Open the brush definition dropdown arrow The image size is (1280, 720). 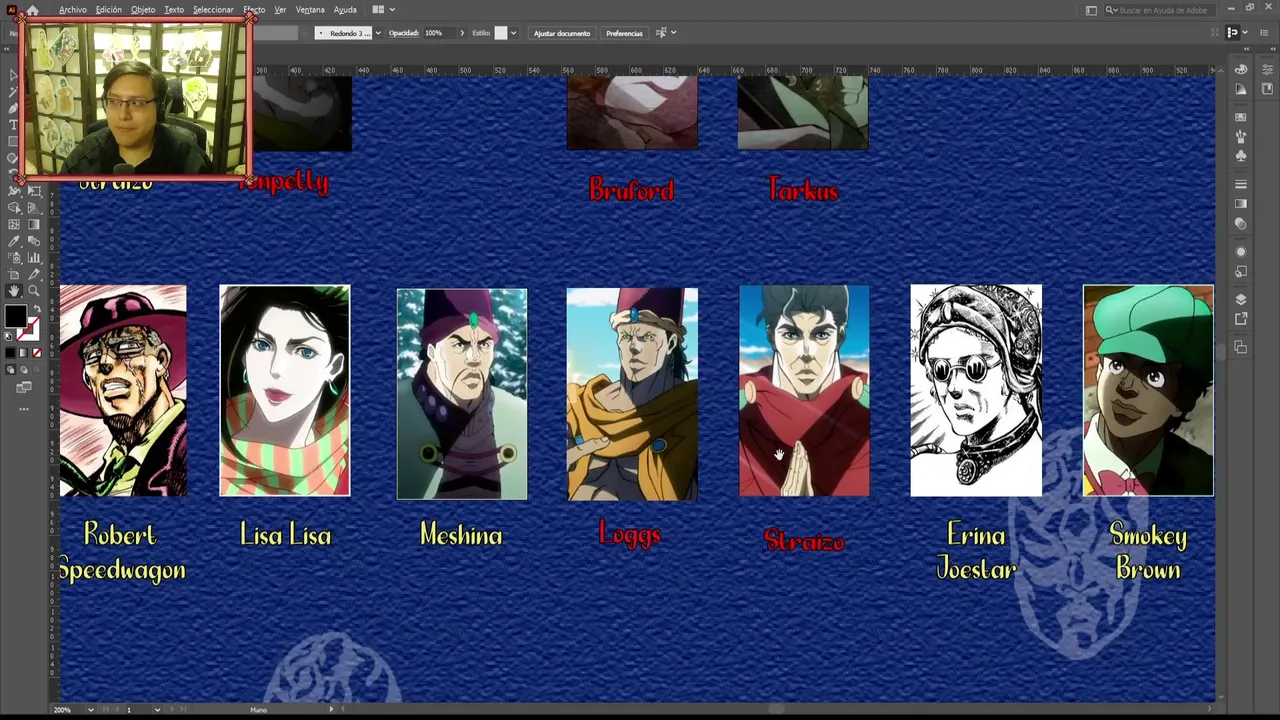tap(378, 33)
